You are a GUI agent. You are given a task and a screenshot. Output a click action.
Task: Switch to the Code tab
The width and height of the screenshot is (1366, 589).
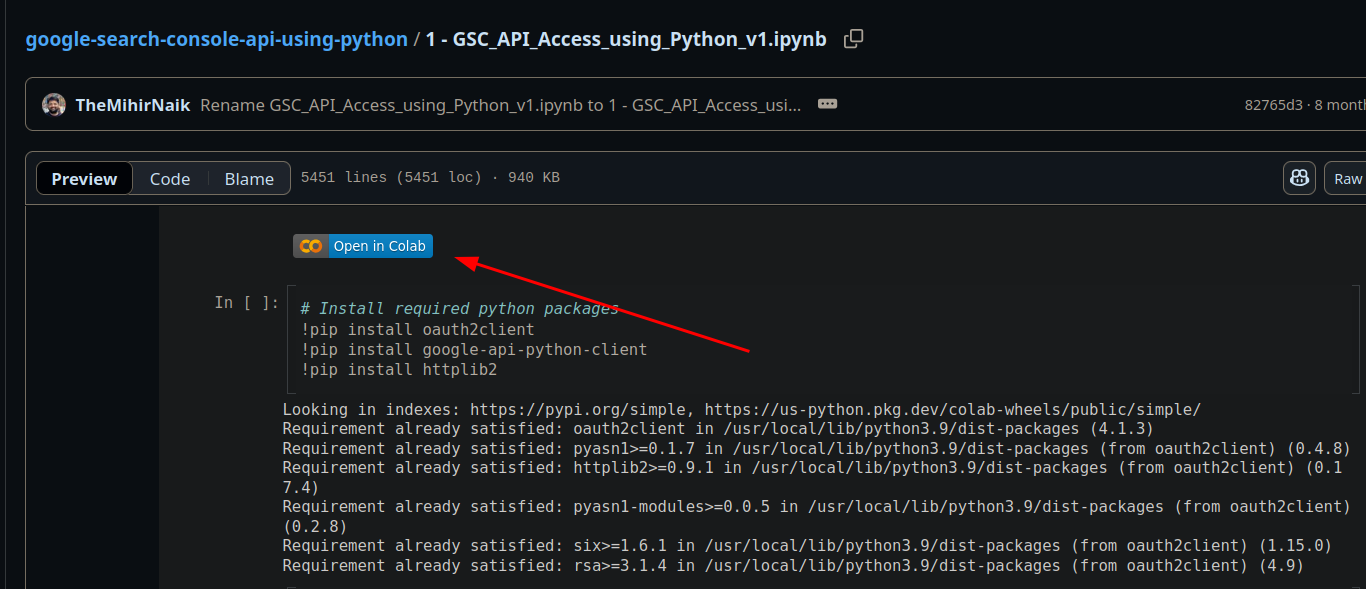[170, 179]
